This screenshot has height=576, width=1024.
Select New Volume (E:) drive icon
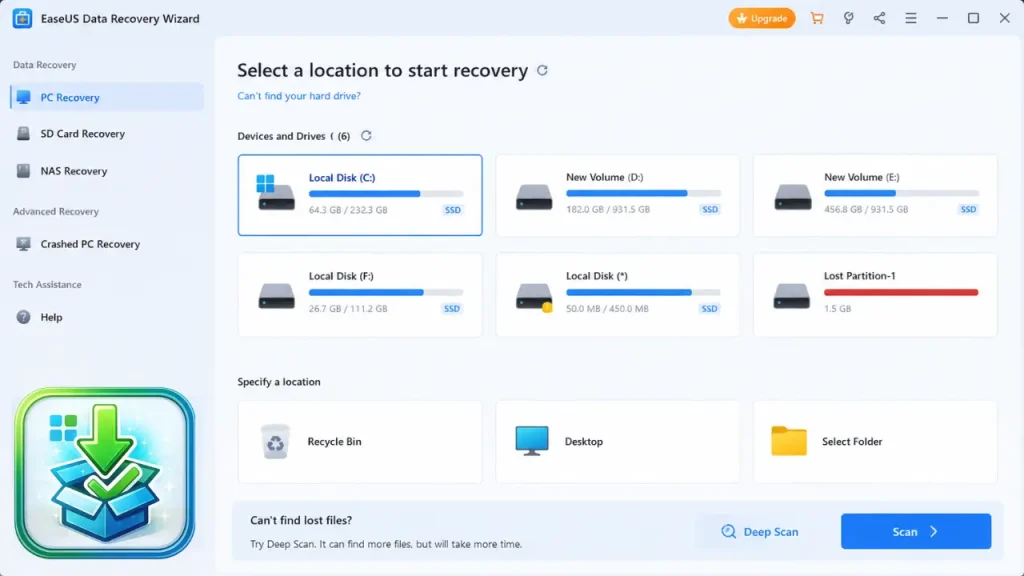(x=792, y=197)
